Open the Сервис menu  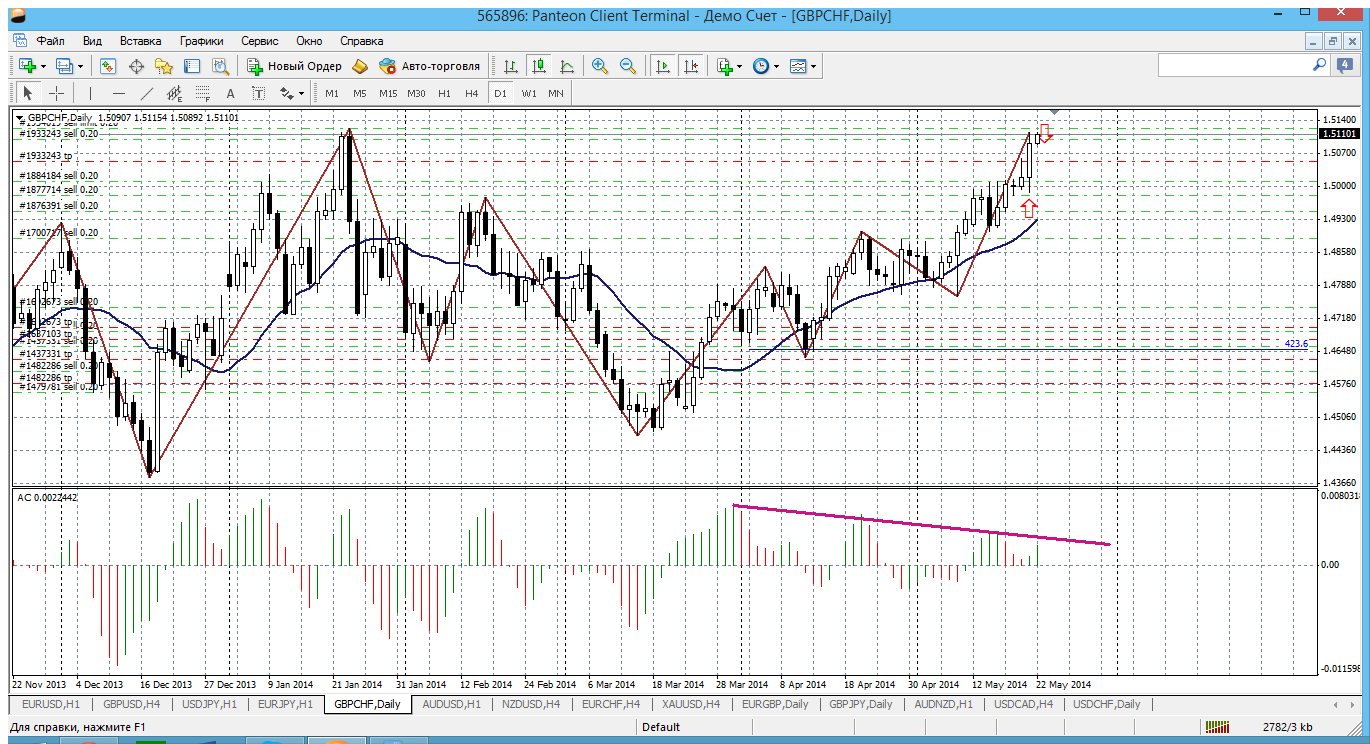(260, 41)
